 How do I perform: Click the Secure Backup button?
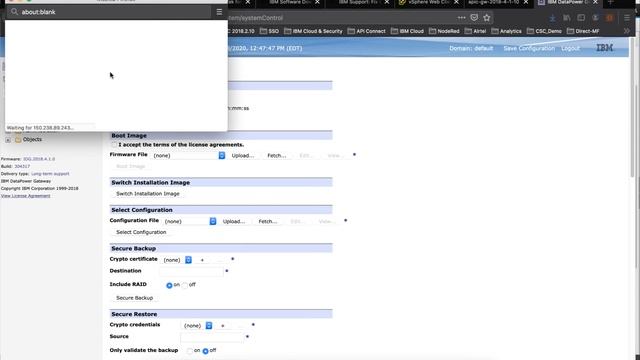[134, 298]
